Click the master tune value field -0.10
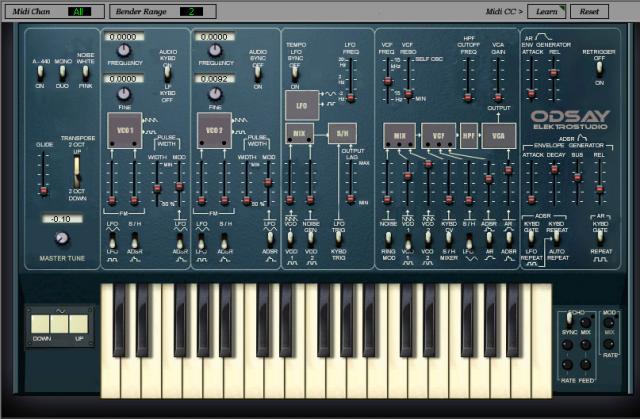 coord(63,217)
